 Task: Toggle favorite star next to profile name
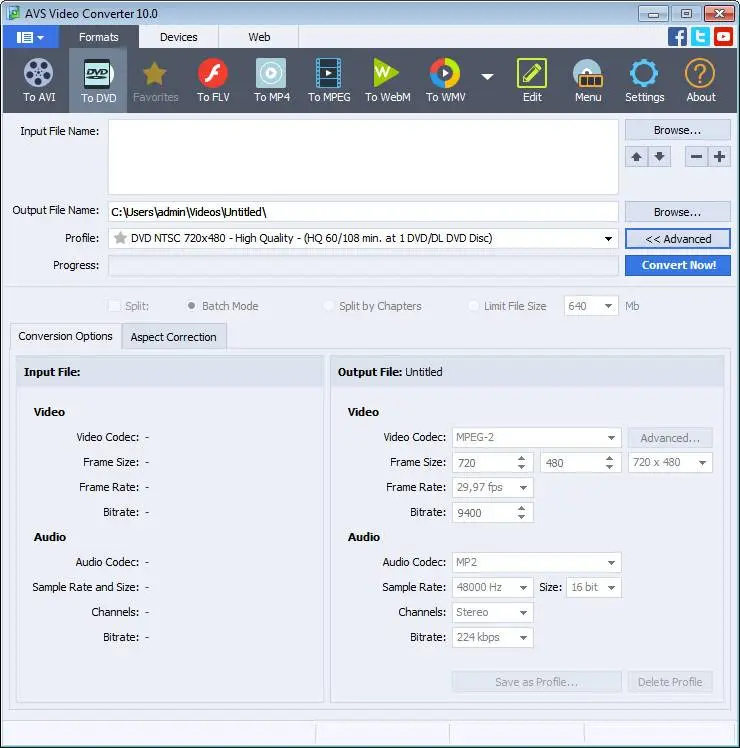coord(120,238)
